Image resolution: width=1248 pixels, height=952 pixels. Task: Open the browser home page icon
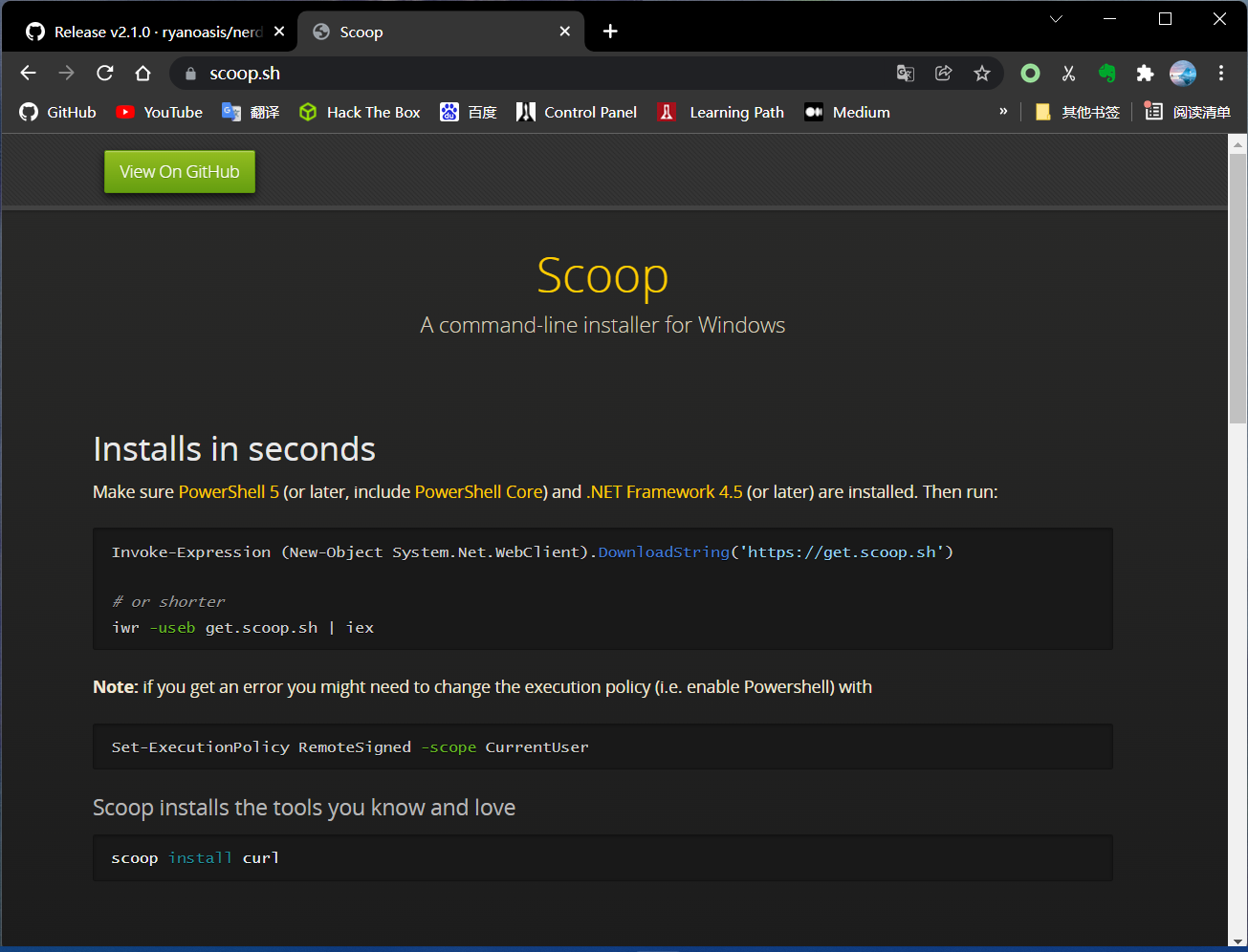pyautogui.click(x=142, y=73)
